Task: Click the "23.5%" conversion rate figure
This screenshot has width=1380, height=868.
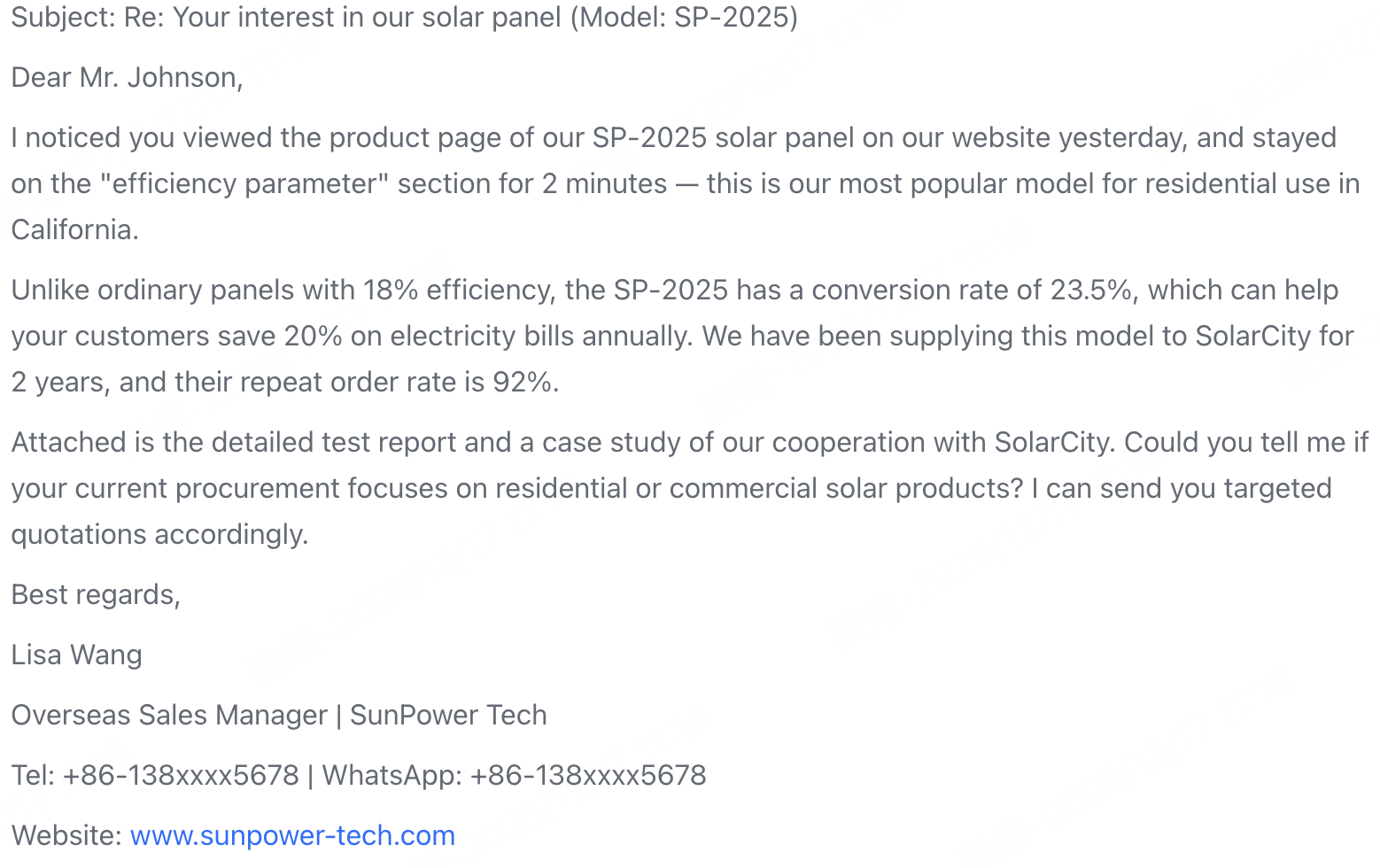Action: pyautogui.click(x=1091, y=290)
